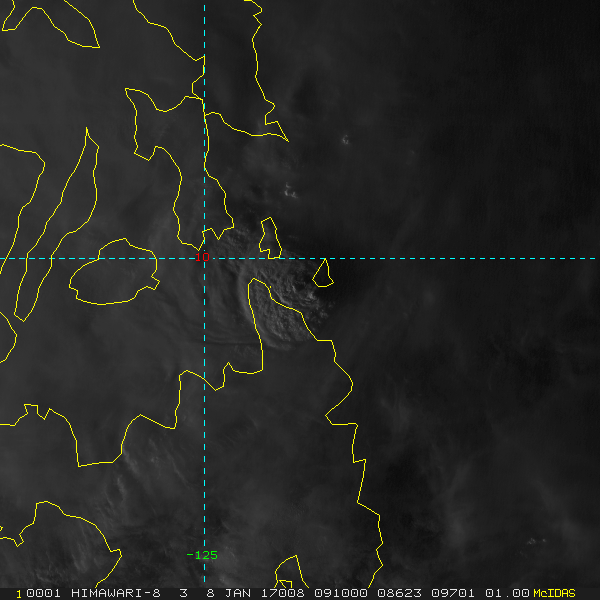This screenshot has height=600, width=600.
Task: Click the red 10 latitude label
Action: 203,258
